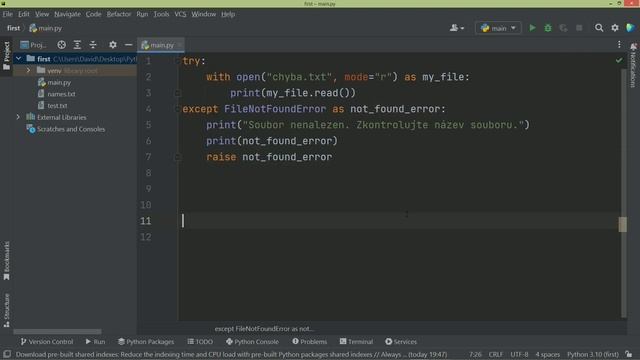This screenshot has width=640, height=360.
Task: Hide the Project panel with minus icon
Action: click(129, 45)
